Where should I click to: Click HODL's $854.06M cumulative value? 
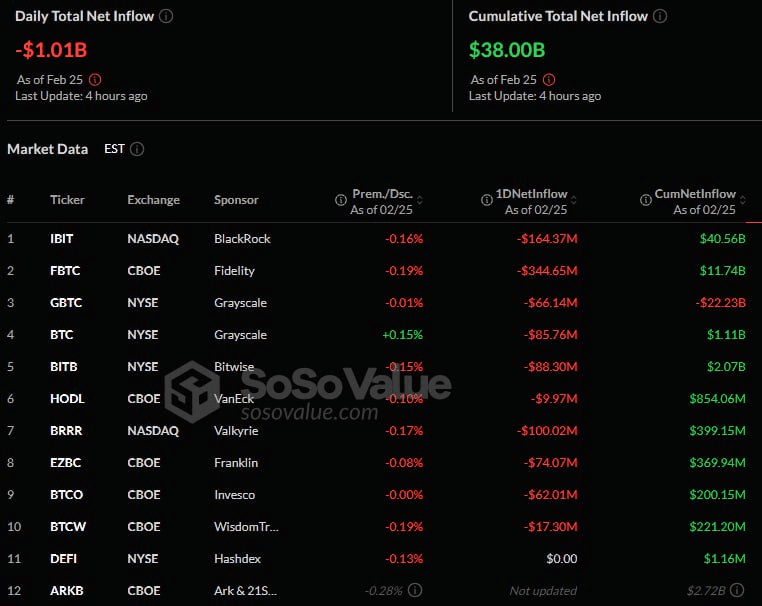click(717, 398)
